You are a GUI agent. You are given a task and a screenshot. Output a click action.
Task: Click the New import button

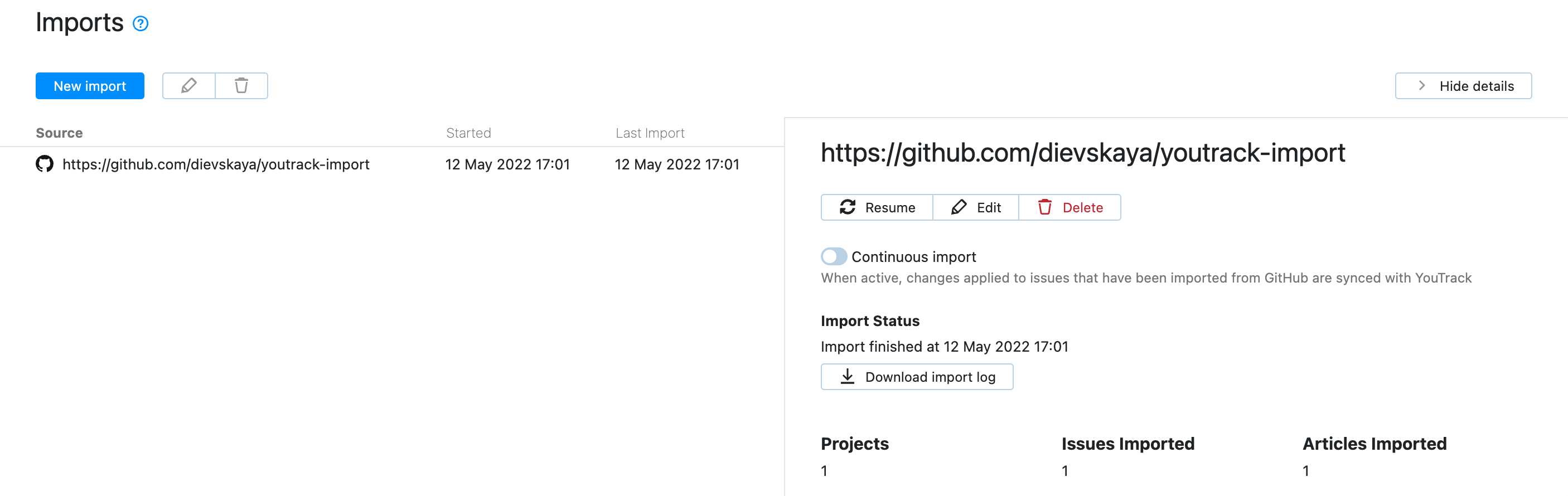click(89, 86)
